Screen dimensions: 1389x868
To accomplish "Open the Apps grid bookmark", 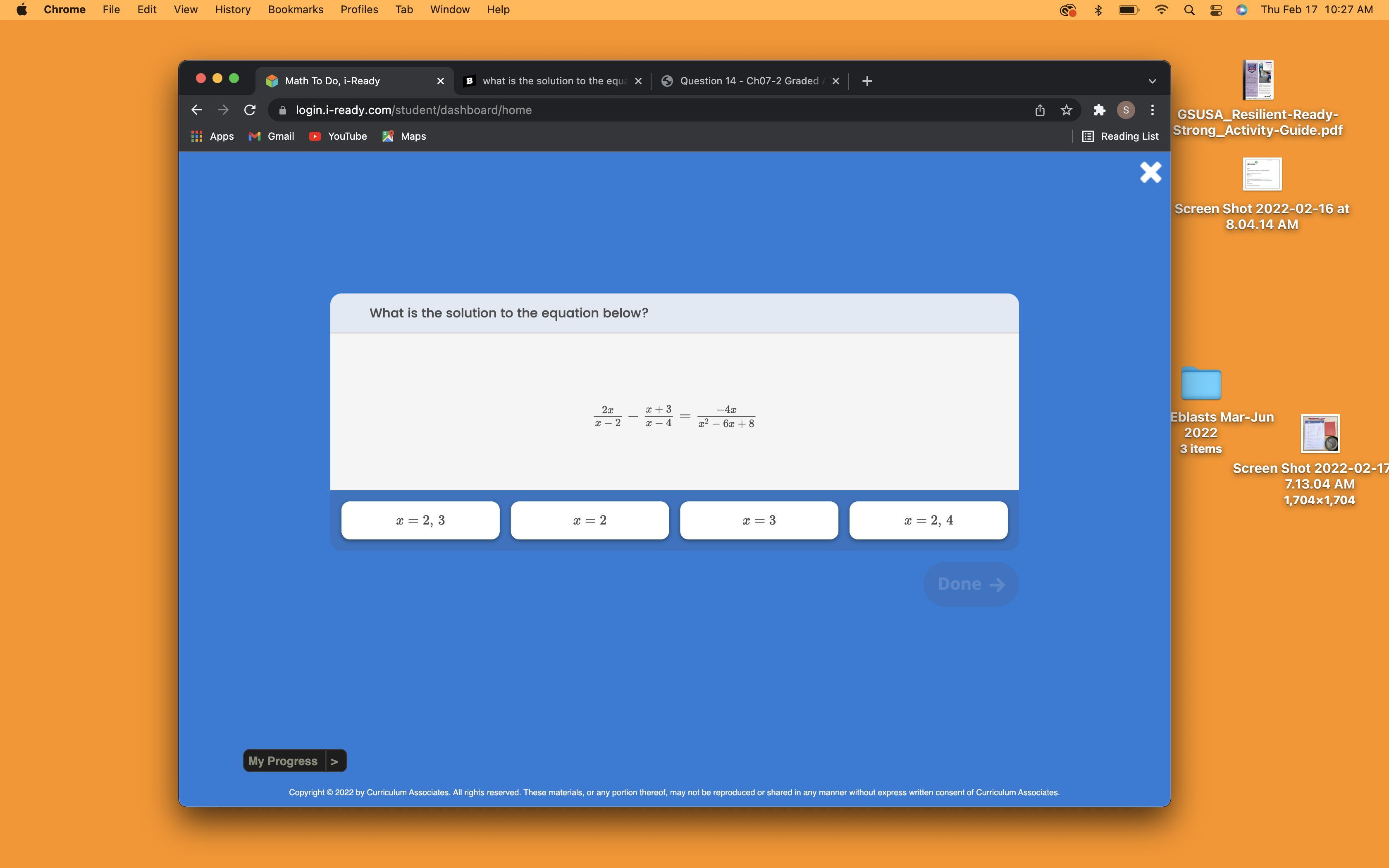I will click(x=212, y=136).
